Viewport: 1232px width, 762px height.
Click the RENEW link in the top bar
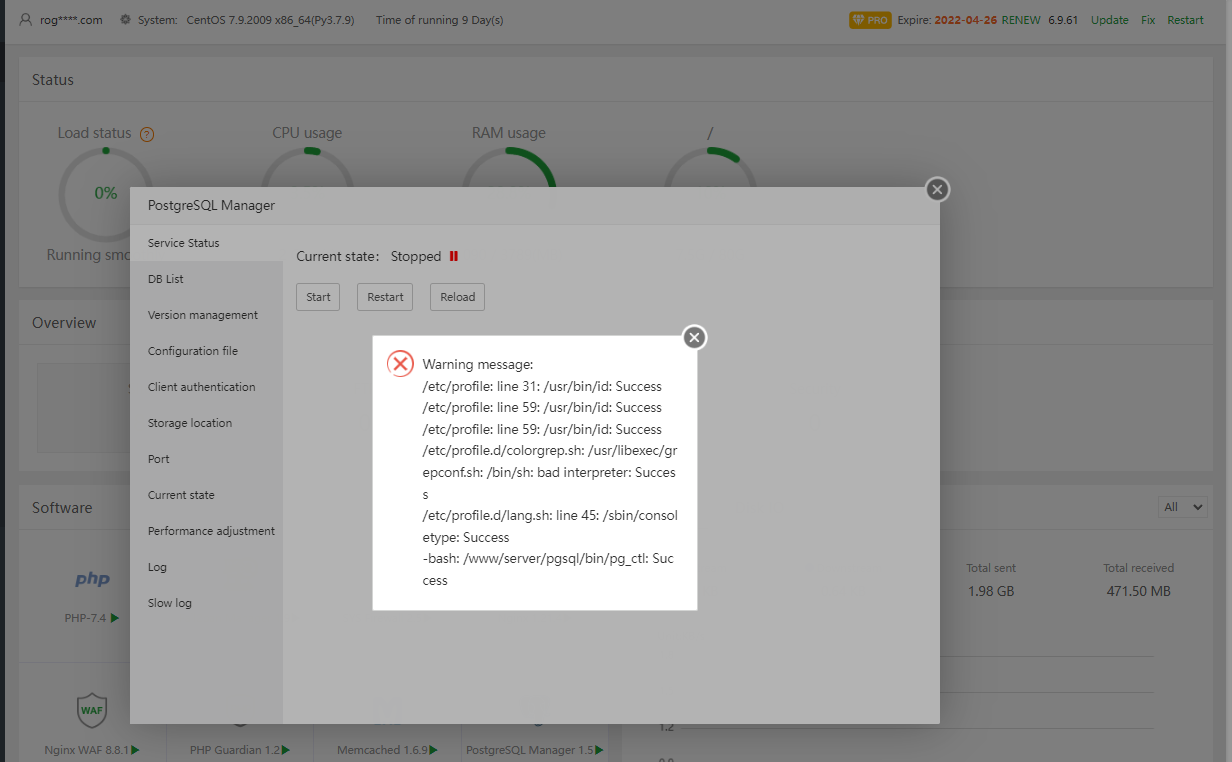click(1020, 19)
